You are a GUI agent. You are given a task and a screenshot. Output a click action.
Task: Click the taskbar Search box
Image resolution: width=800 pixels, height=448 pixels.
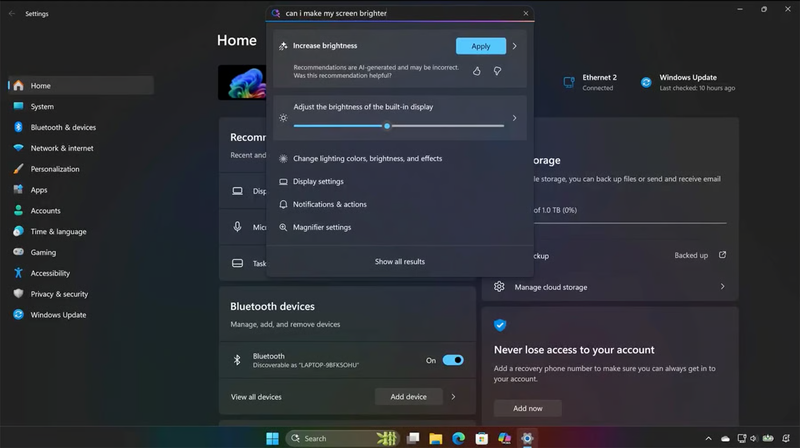(343, 438)
